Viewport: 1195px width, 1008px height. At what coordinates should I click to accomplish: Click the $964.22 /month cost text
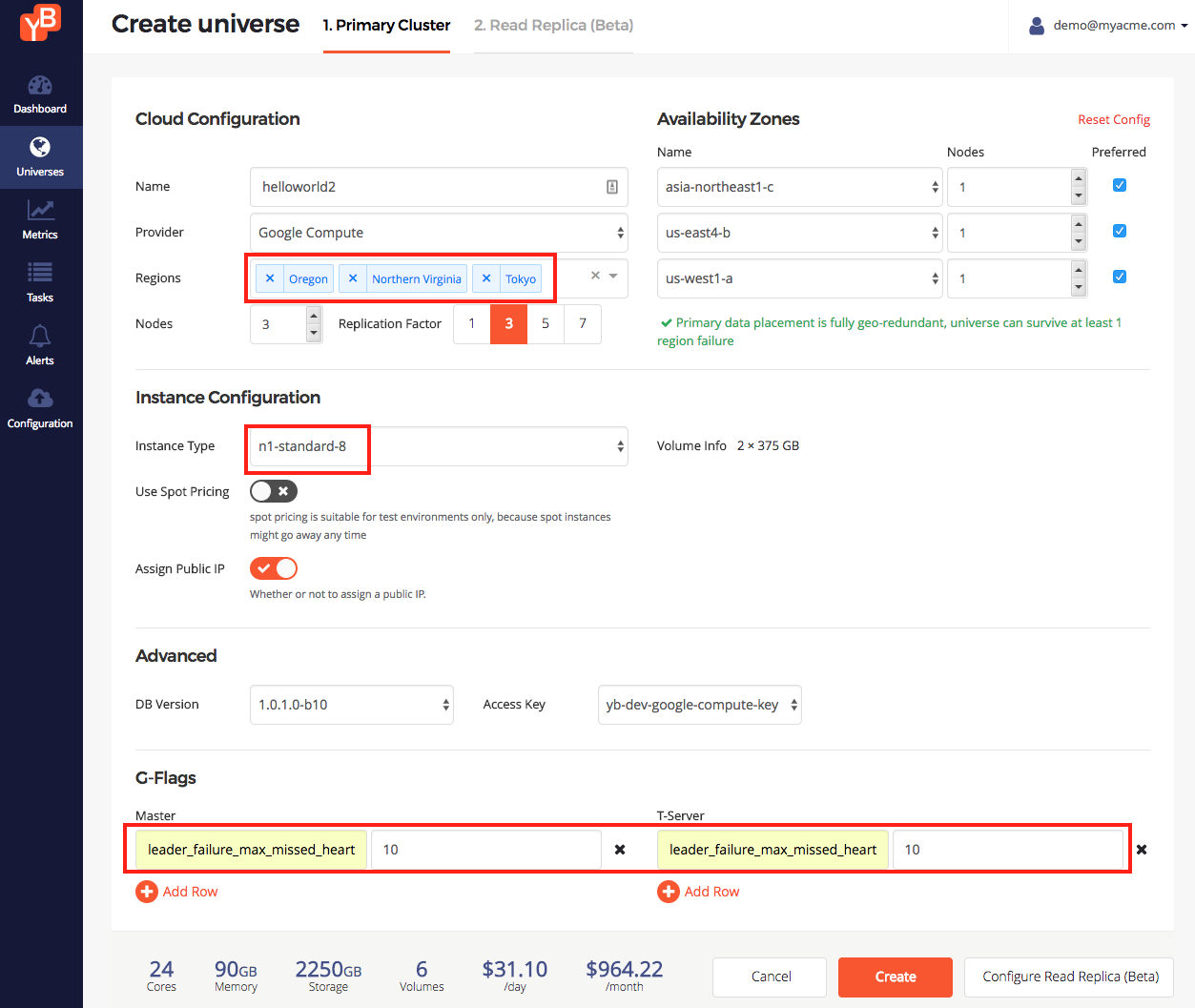(x=624, y=976)
